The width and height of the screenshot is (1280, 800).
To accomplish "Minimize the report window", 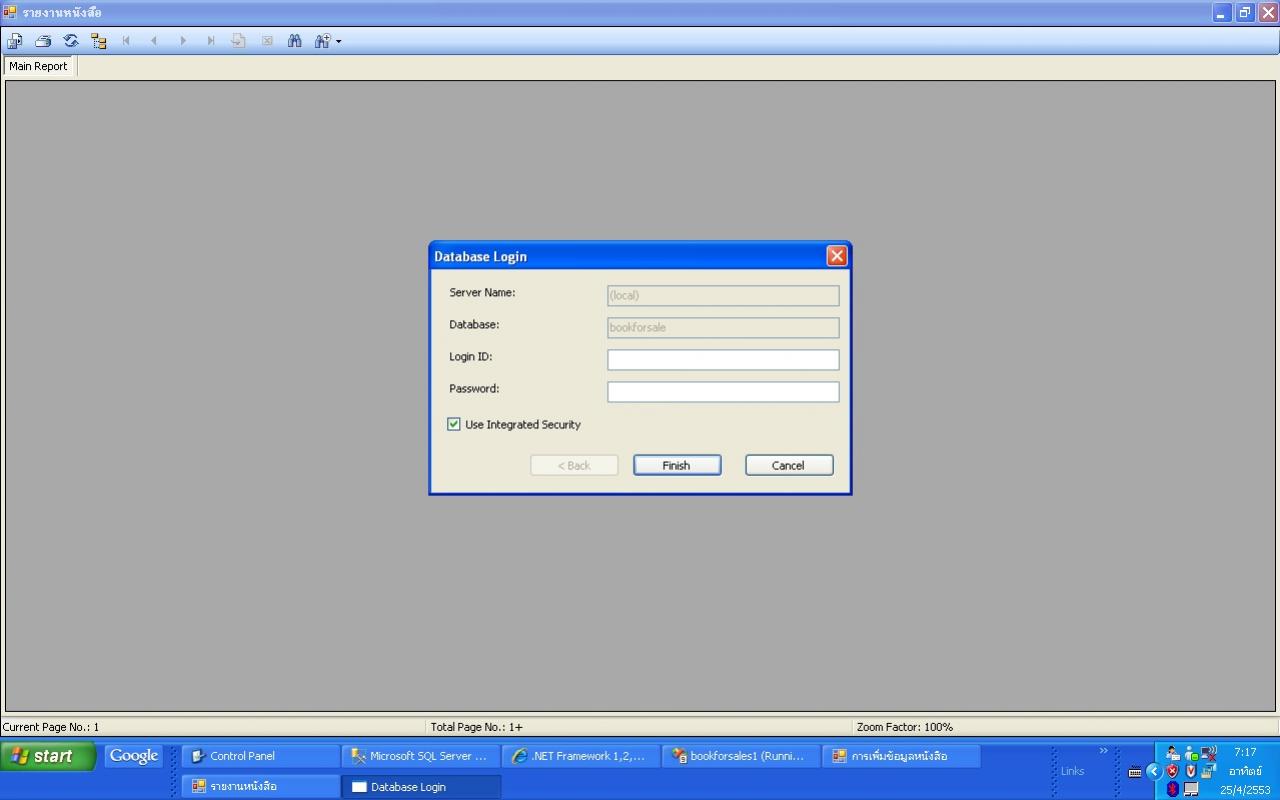I will pos(1222,13).
